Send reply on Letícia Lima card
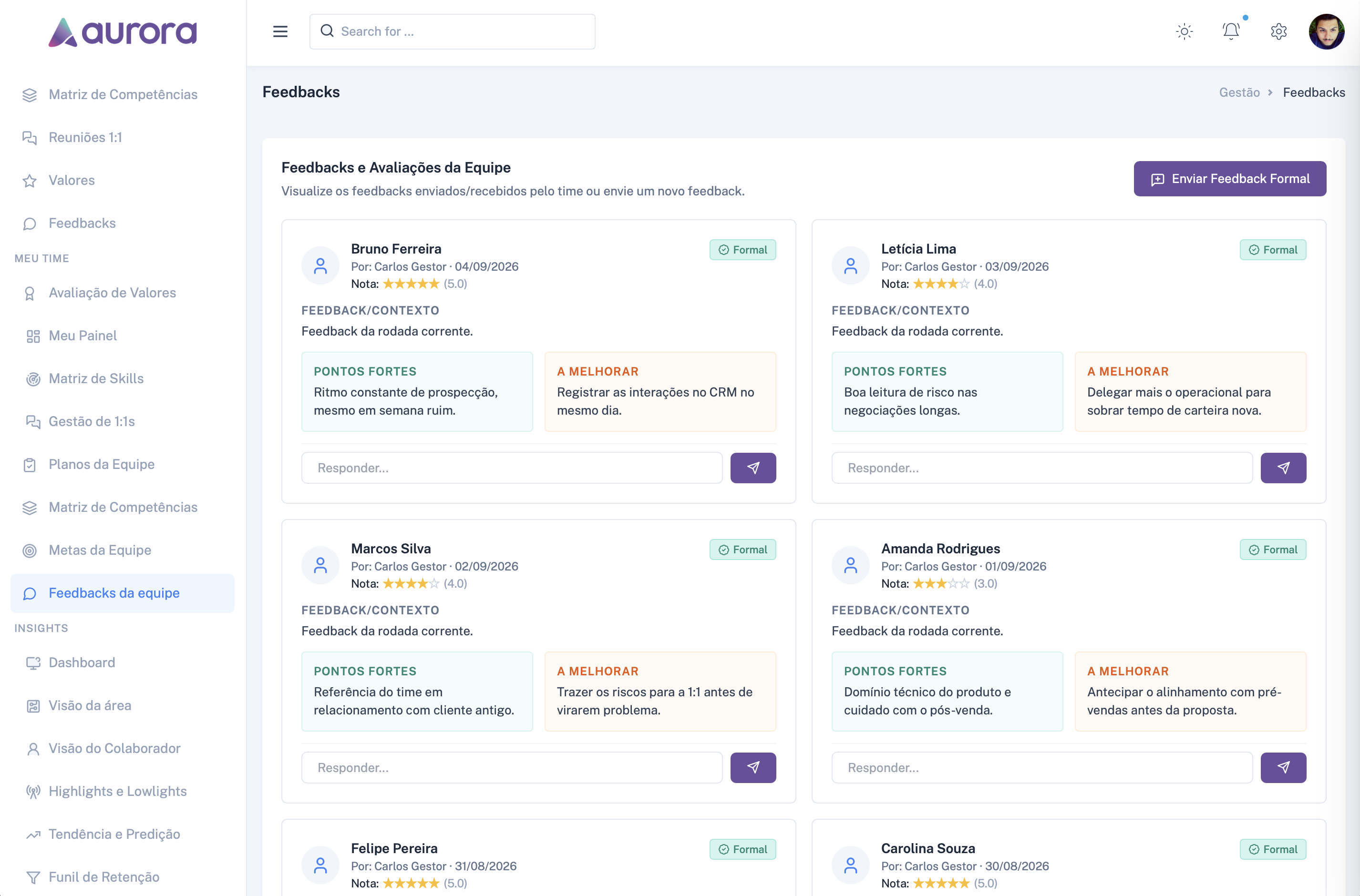Screen dimensions: 1360x896 coord(1283,468)
